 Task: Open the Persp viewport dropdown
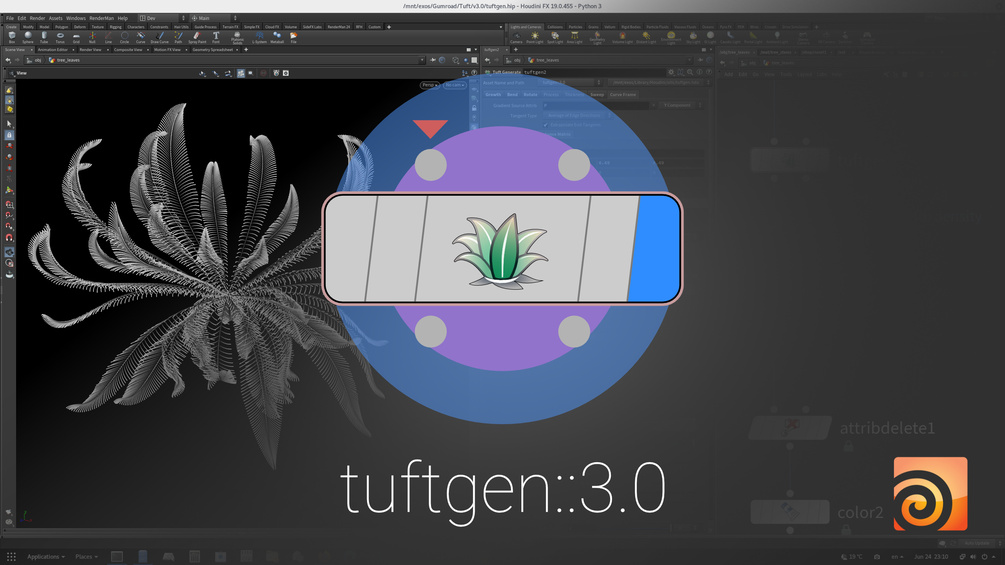pos(429,85)
